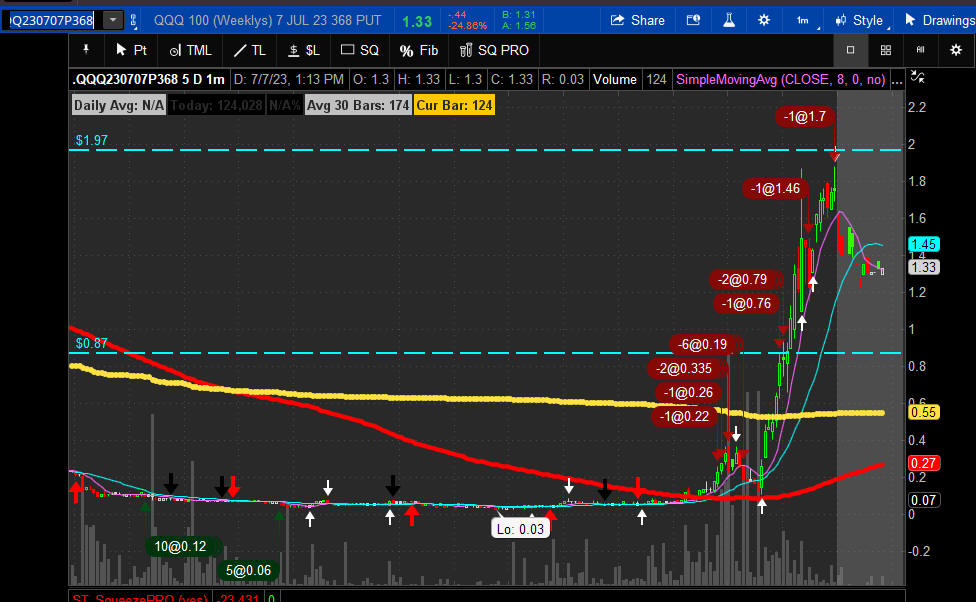Click the 1.33 last price axis tag
976x602 pixels.
(x=924, y=267)
